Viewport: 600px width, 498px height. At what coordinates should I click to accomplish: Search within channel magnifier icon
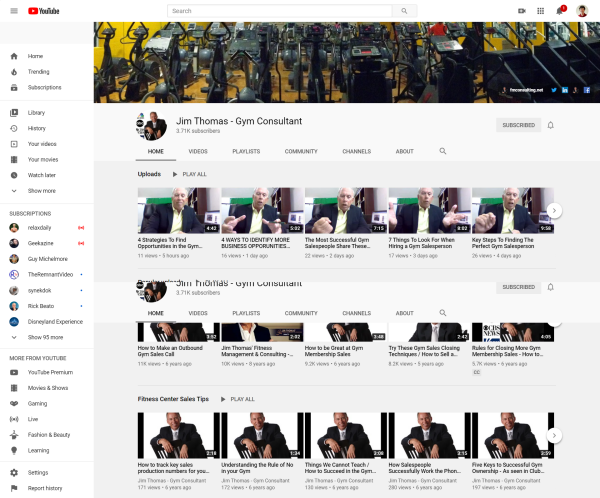443,151
